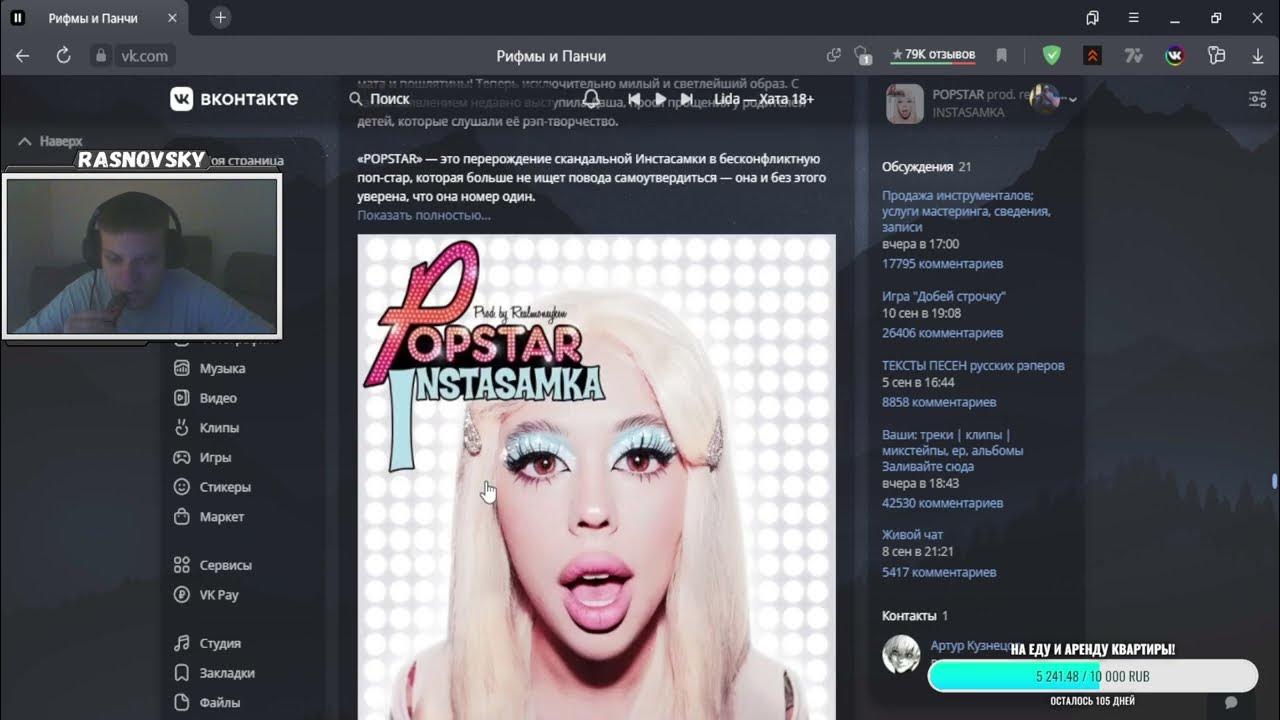Expand post with Показать полностью
Image resolution: width=1280 pixels, height=720 pixels.
click(x=424, y=215)
